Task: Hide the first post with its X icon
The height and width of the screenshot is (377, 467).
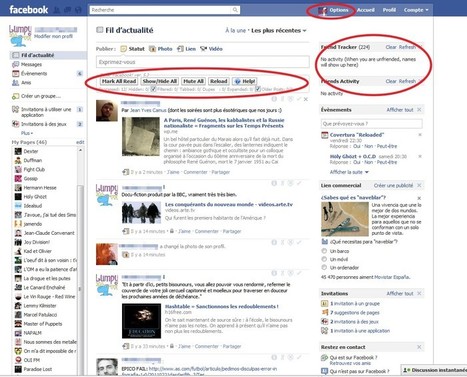Action: coord(306,99)
